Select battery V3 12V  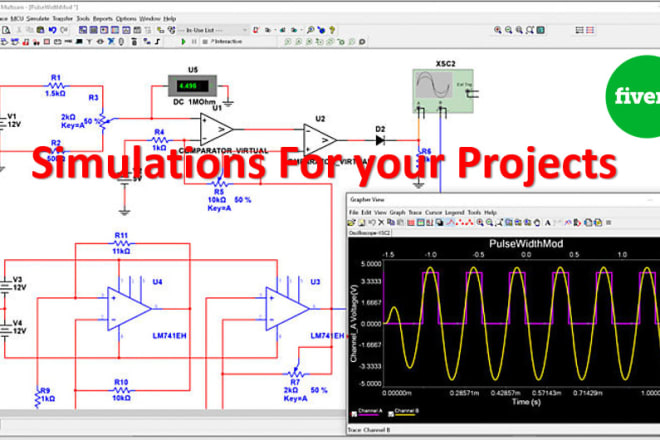(6, 286)
